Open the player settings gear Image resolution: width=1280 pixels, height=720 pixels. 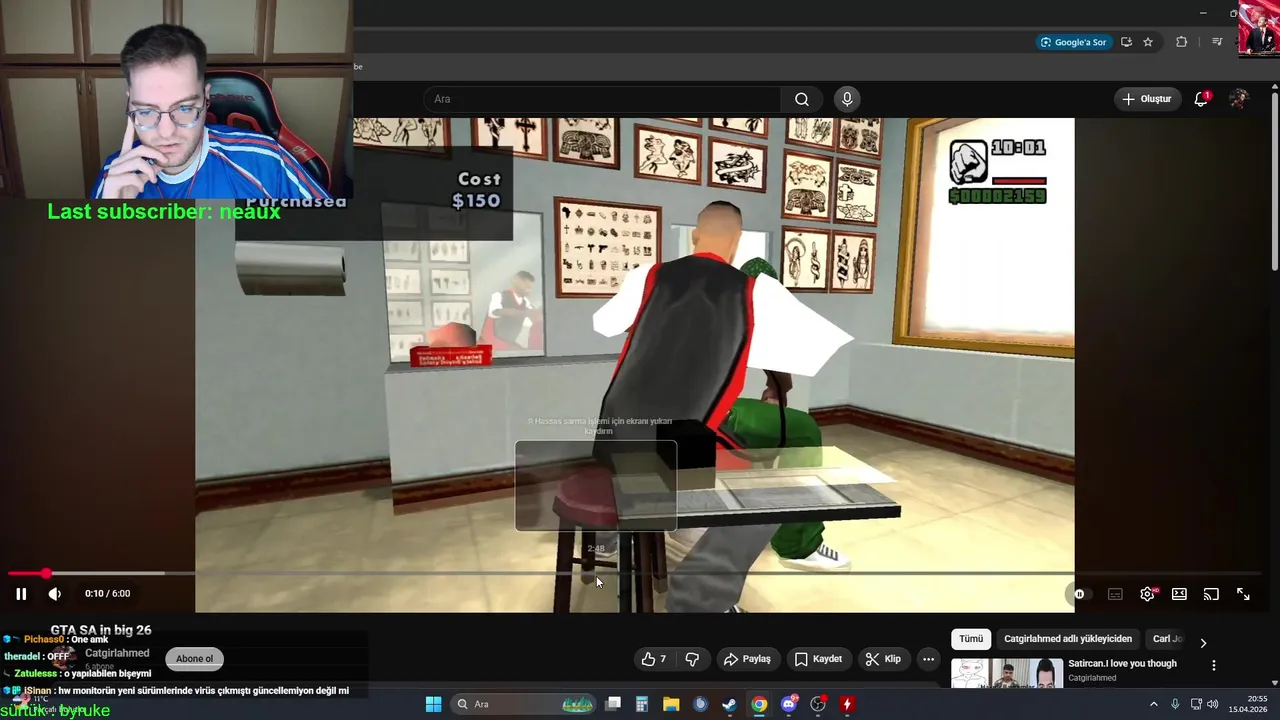(x=1148, y=594)
